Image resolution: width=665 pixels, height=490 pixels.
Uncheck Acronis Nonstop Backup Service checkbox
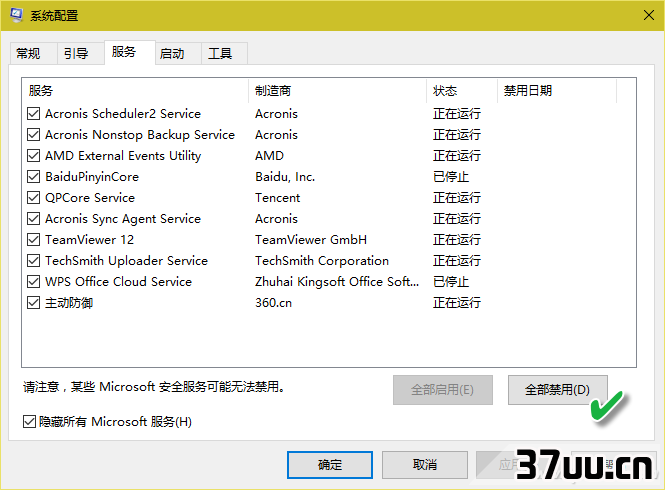[34, 134]
